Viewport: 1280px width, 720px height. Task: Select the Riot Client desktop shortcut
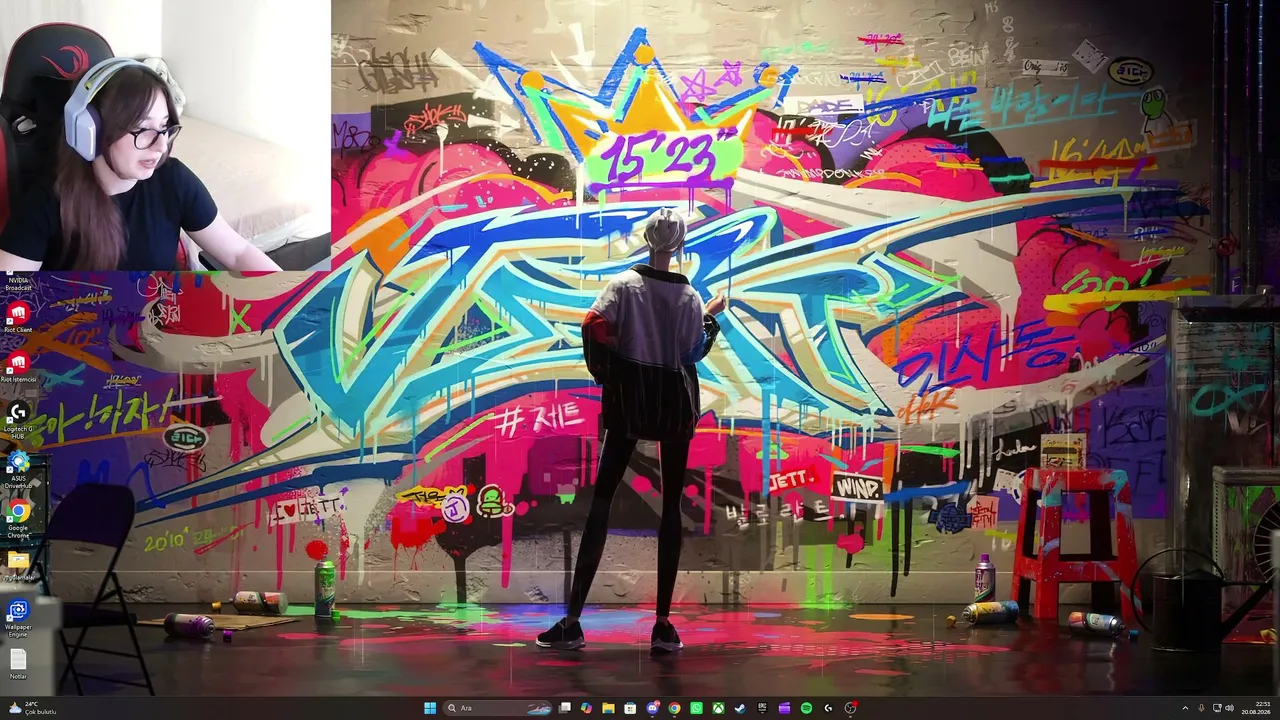tap(18, 318)
